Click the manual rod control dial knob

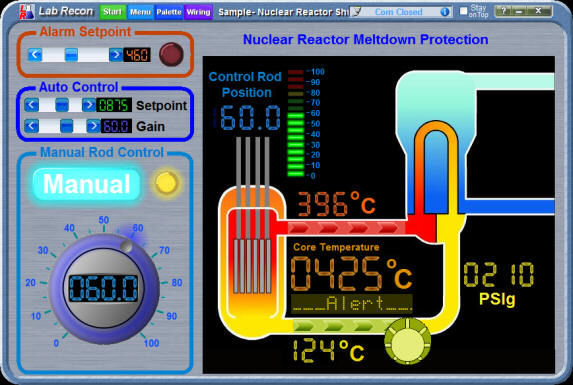click(x=104, y=289)
